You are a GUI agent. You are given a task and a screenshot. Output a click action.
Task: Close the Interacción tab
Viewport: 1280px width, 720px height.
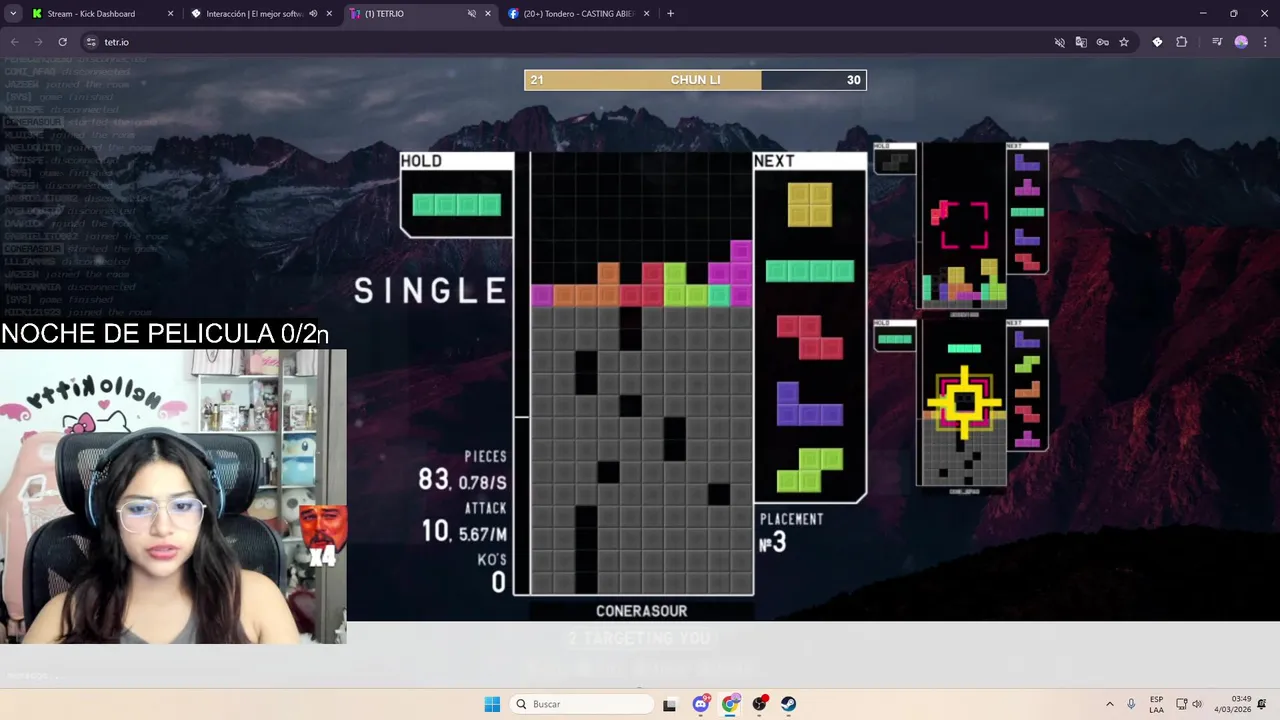329,14
